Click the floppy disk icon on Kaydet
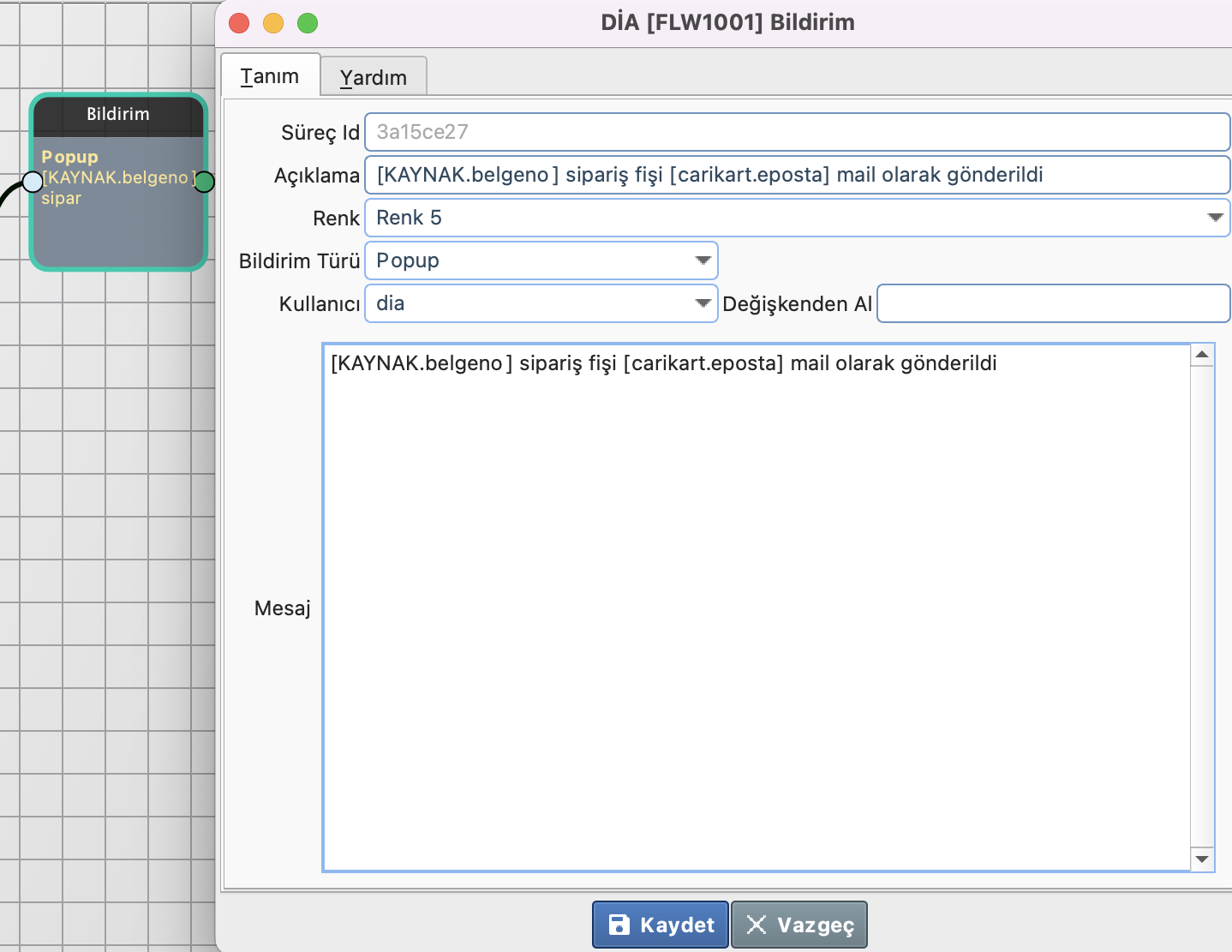 619,925
